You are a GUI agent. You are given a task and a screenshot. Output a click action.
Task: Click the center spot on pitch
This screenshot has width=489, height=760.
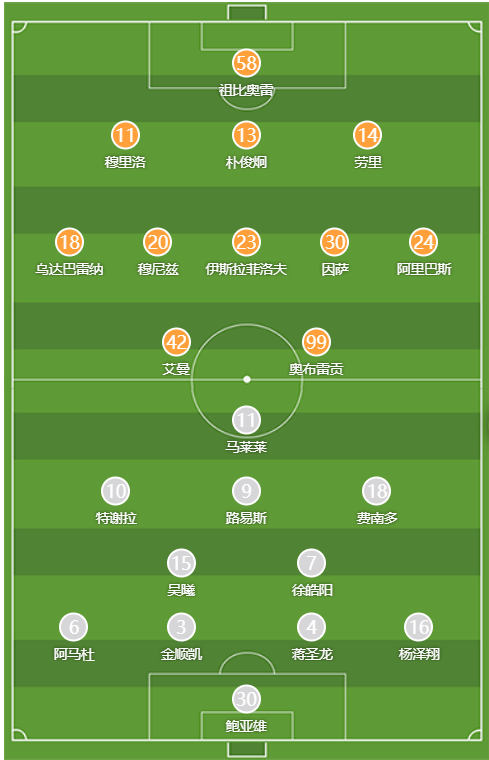[x=247, y=380]
